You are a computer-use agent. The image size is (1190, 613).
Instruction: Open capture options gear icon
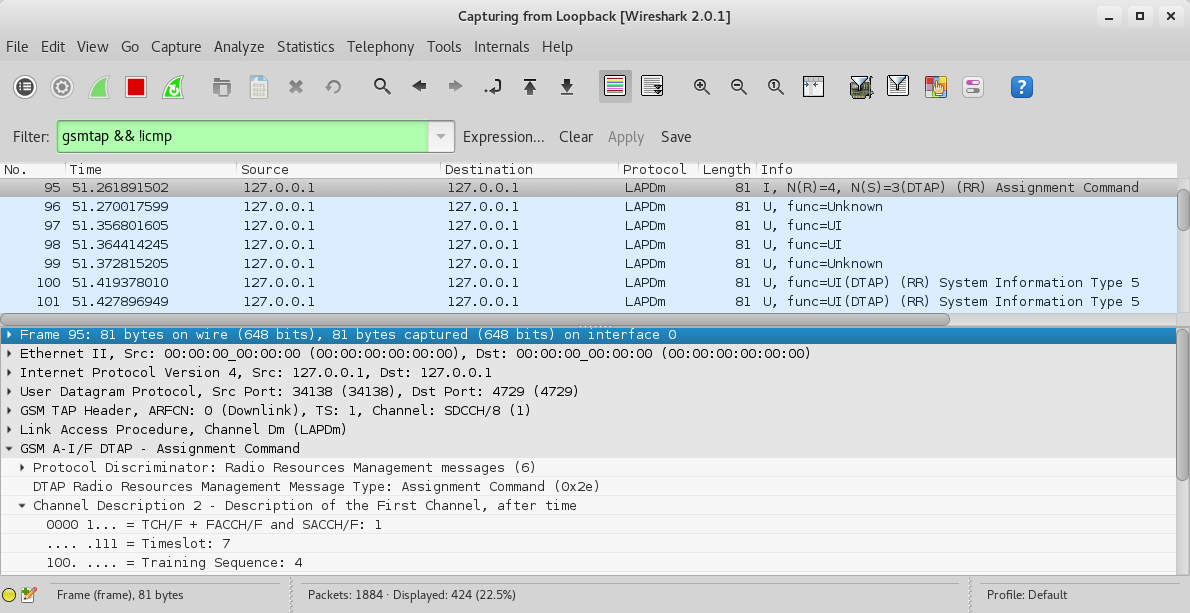62,87
